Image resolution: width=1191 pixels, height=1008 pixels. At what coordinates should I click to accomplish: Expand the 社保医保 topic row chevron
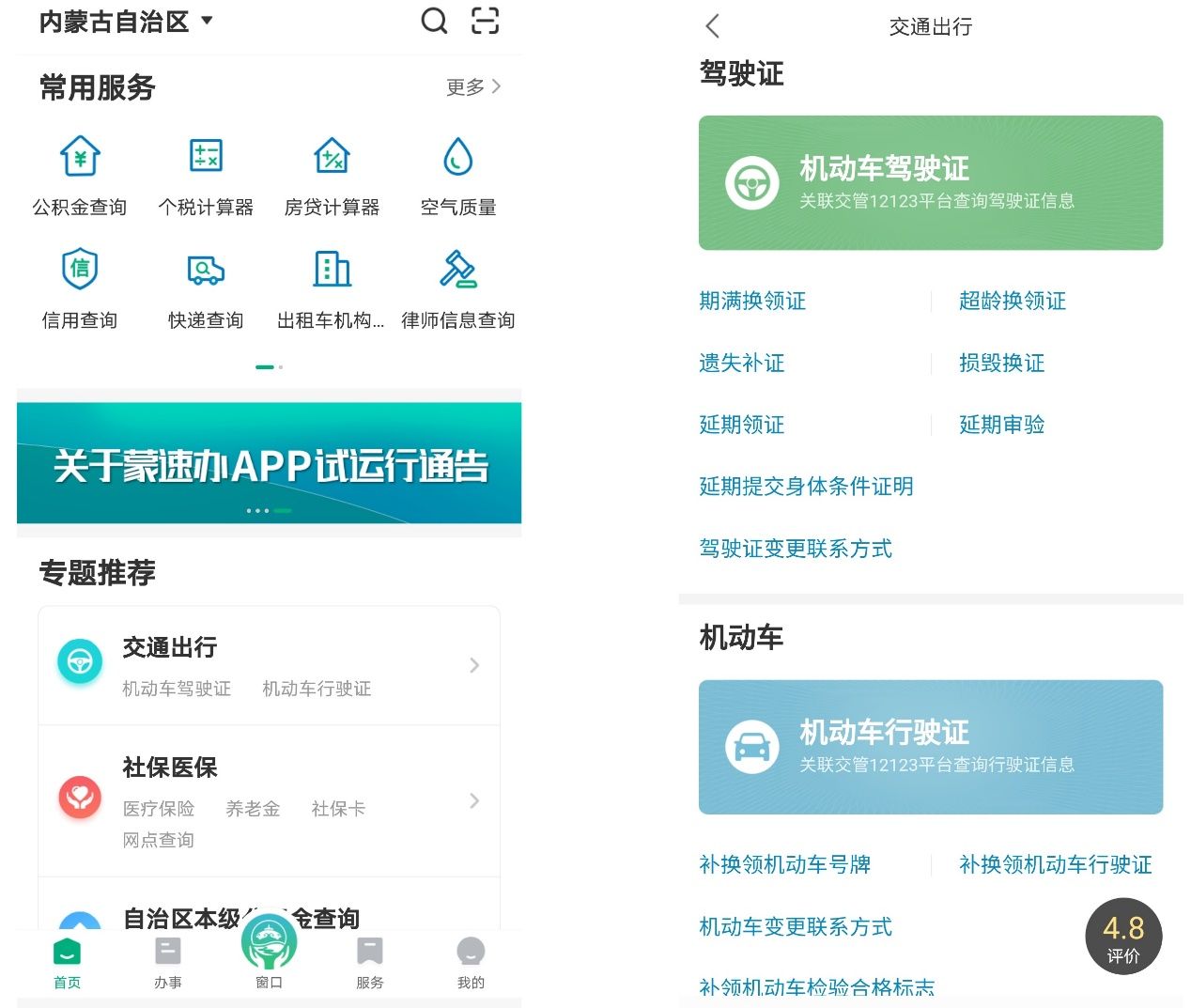(474, 800)
